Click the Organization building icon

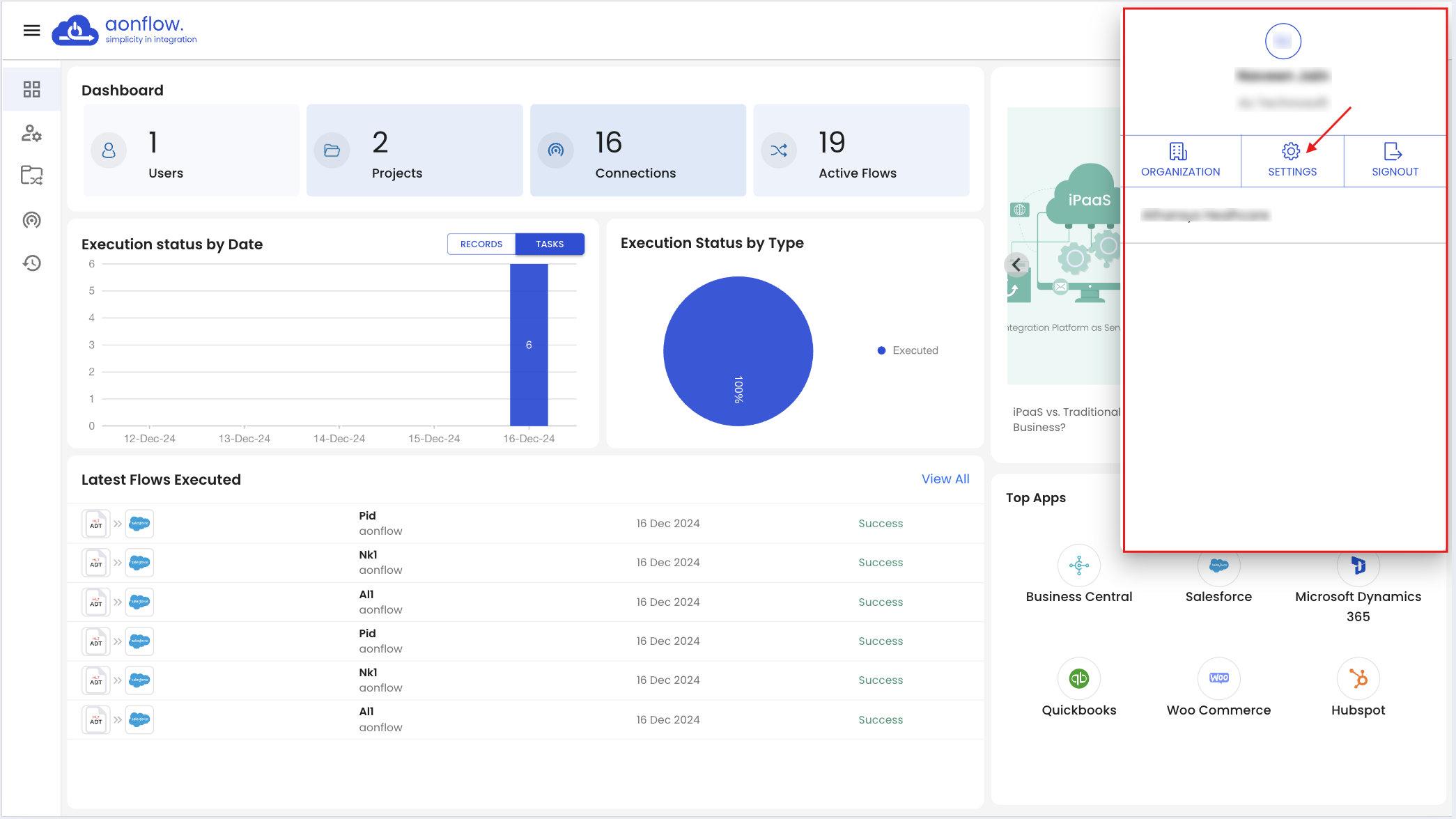(1178, 152)
